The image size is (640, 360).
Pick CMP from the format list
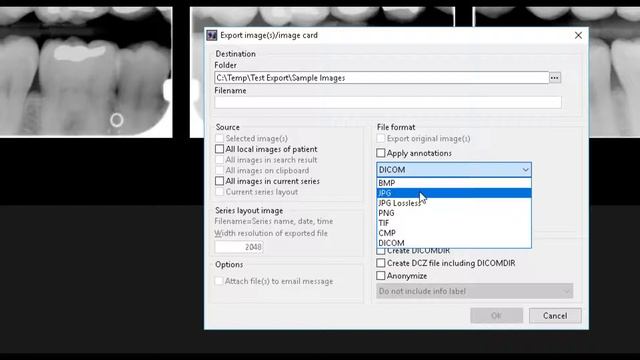(x=454, y=233)
